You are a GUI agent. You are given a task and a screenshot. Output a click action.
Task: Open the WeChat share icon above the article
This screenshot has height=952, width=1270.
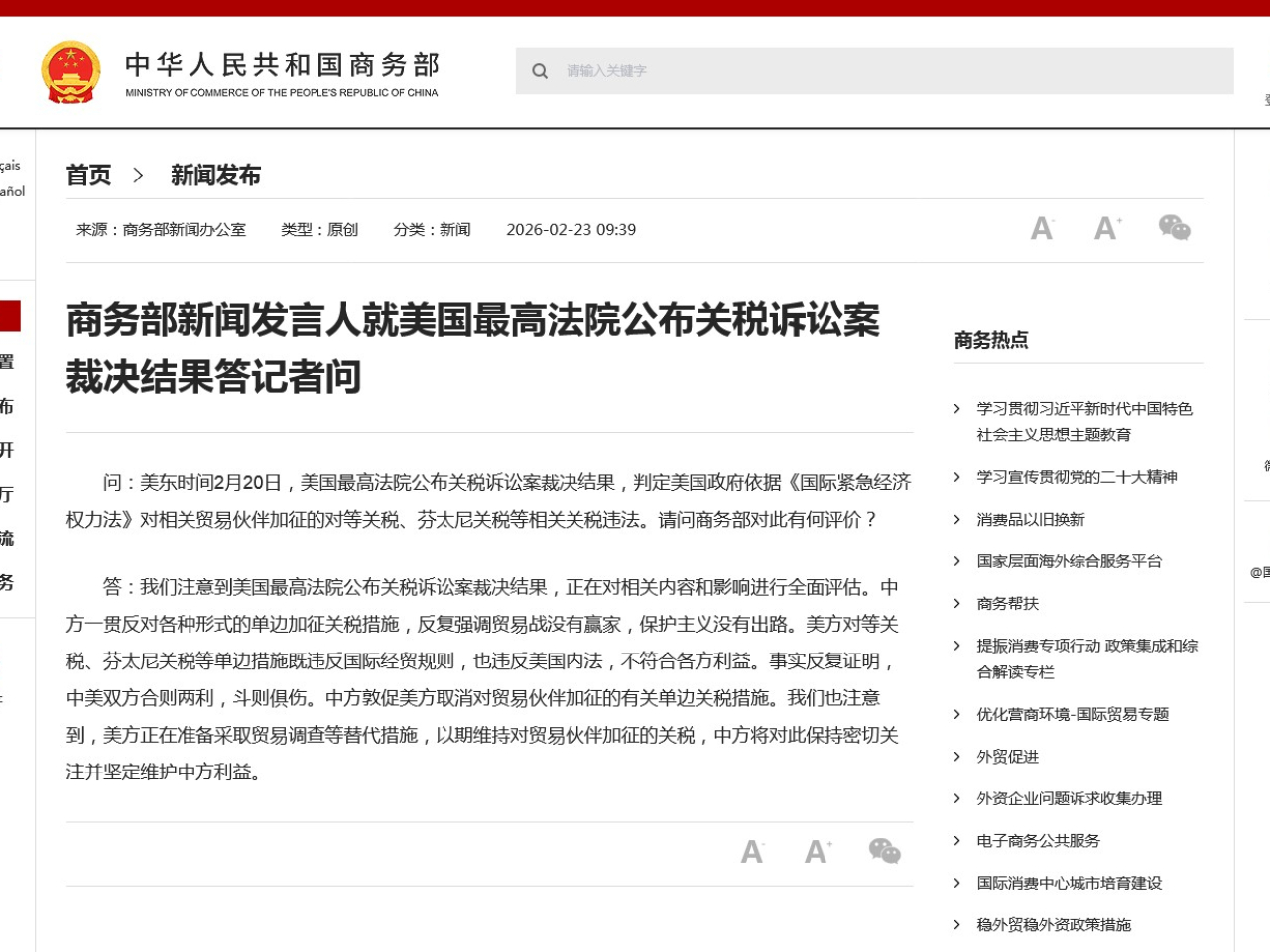click(x=1175, y=227)
